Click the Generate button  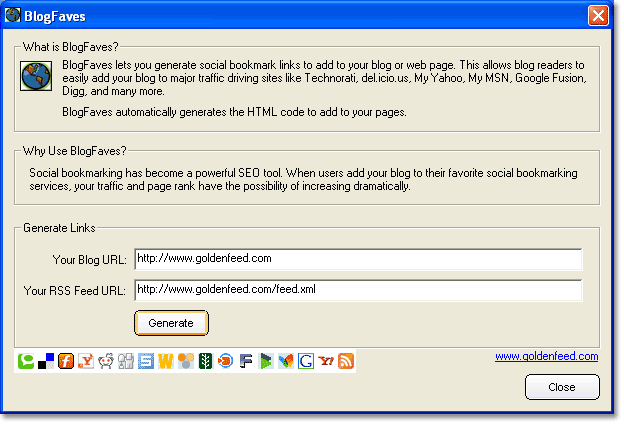[x=171, y=323]
